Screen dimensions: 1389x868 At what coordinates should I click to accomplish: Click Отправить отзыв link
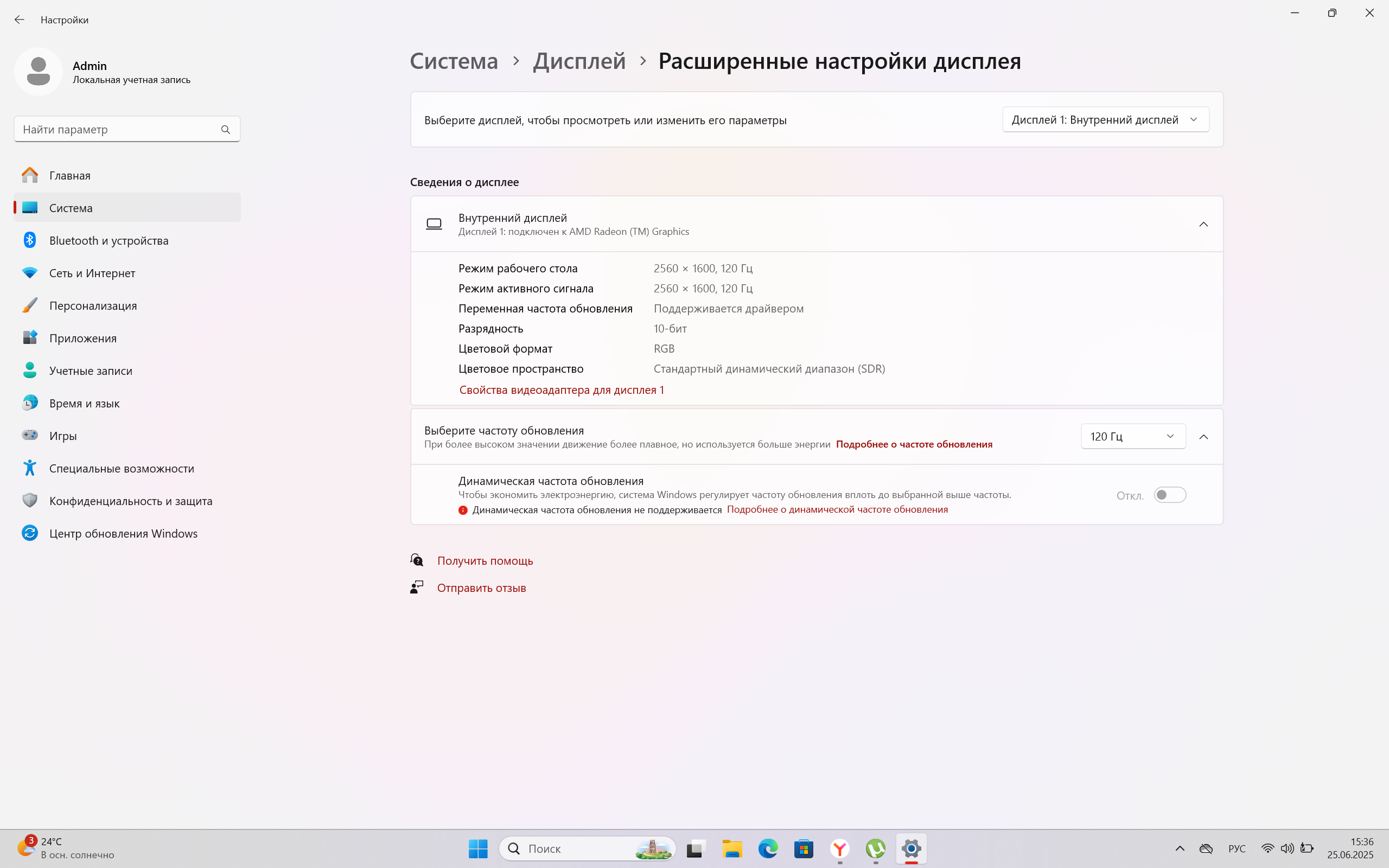pos(482,588)
